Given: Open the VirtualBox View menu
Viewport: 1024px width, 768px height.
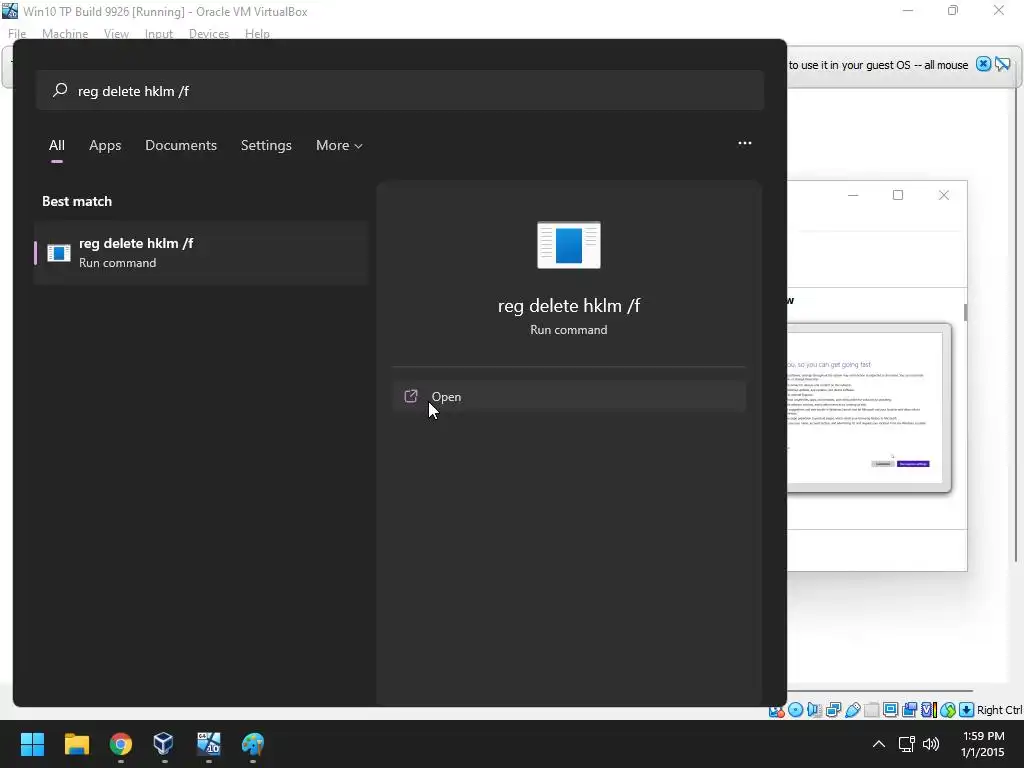Looking at the screenshot, I should pyautogui.click(x=116, y=33).
